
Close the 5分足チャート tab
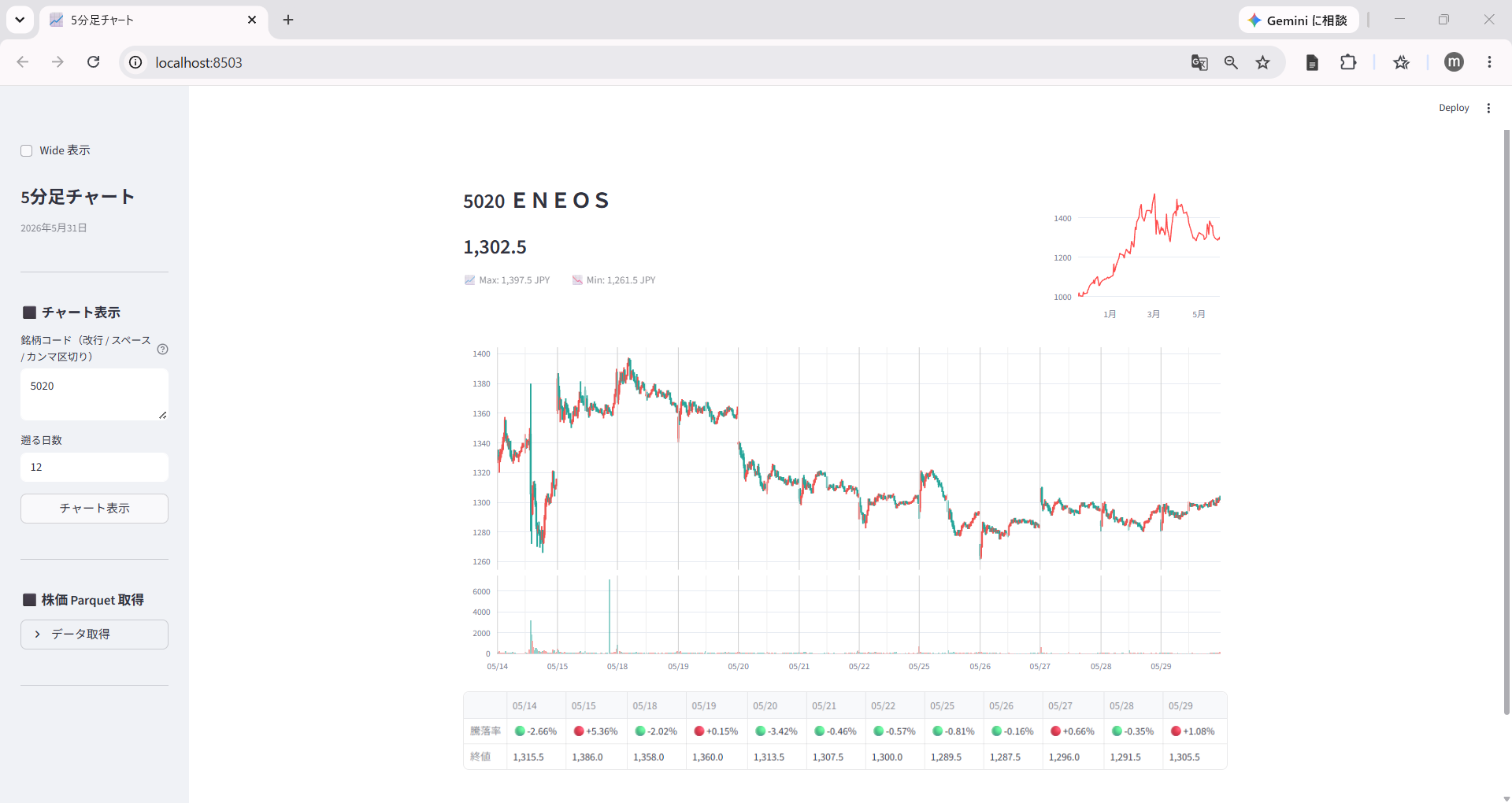tap(252, 20)
